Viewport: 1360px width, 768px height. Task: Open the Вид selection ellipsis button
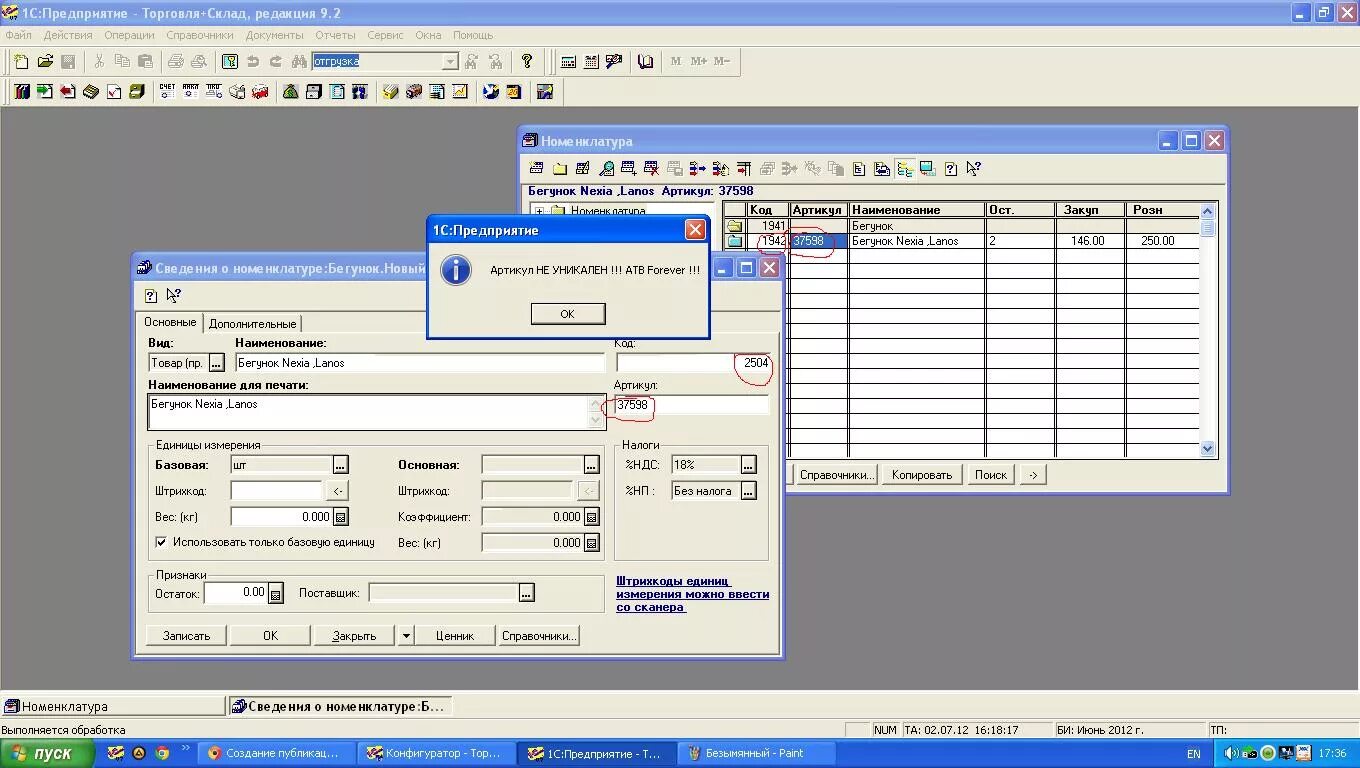(x=216, y=363)
